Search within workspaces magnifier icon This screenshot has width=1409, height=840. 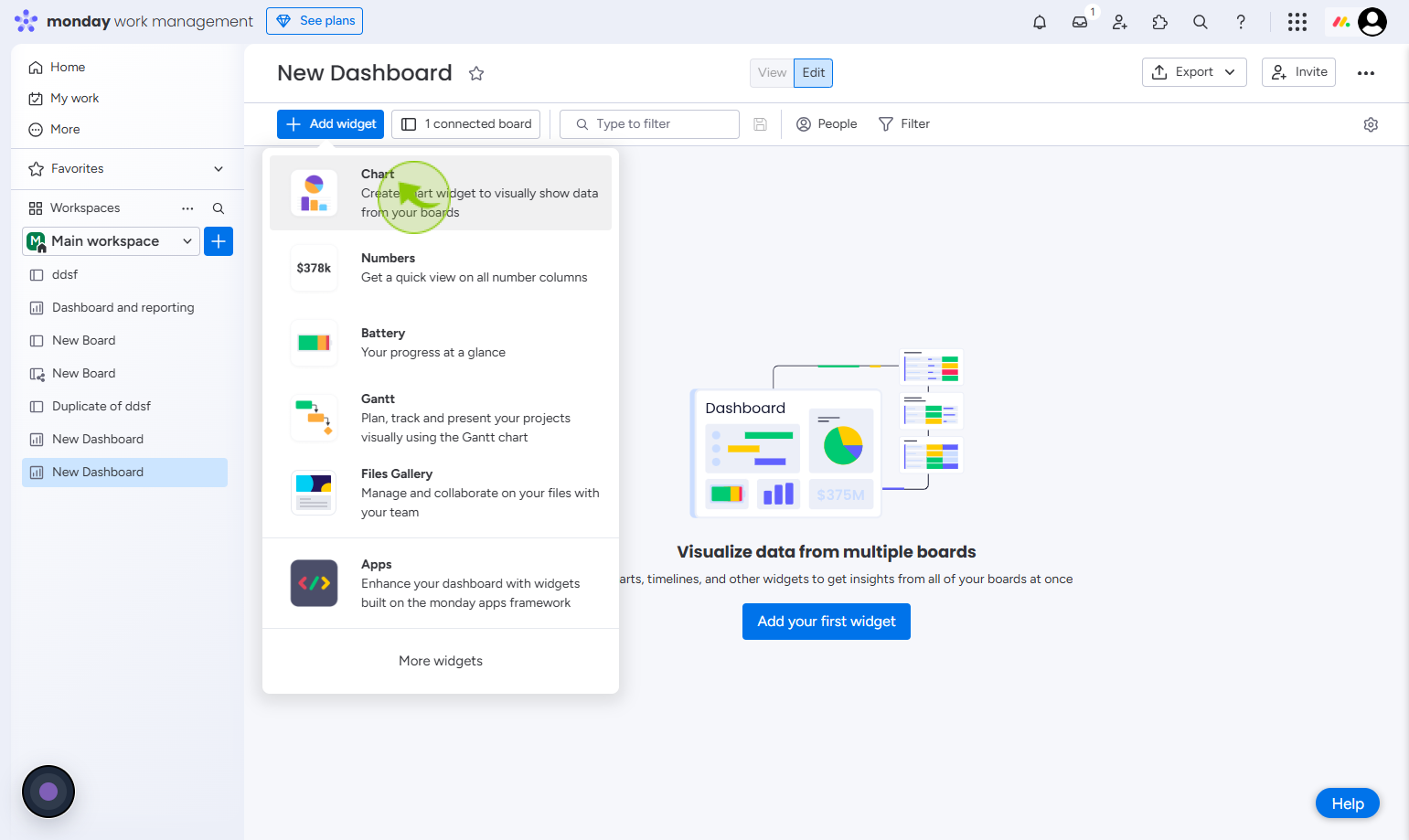click(219, 208)
